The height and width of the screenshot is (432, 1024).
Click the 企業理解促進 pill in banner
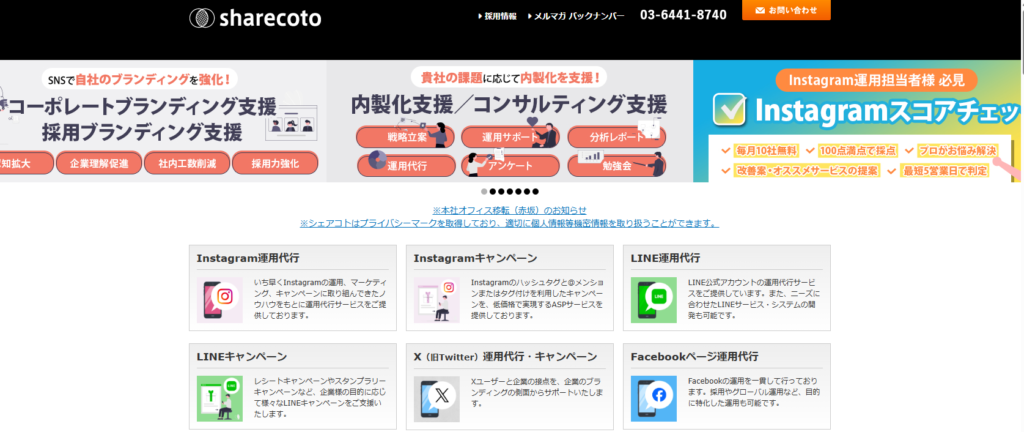point(99,163)
